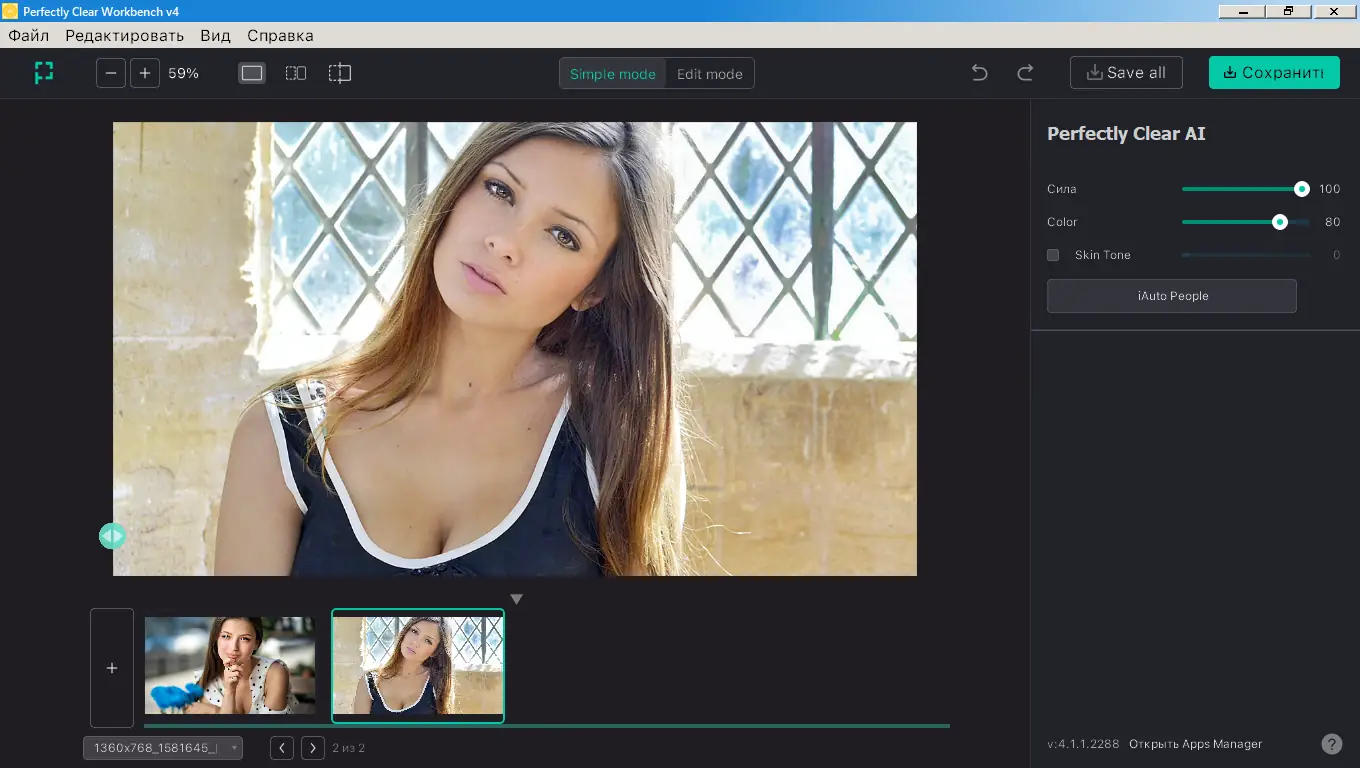Click the Save all button
Image resolution: width=1360 pixels, height=768 pixels.
coord(1126,73)
